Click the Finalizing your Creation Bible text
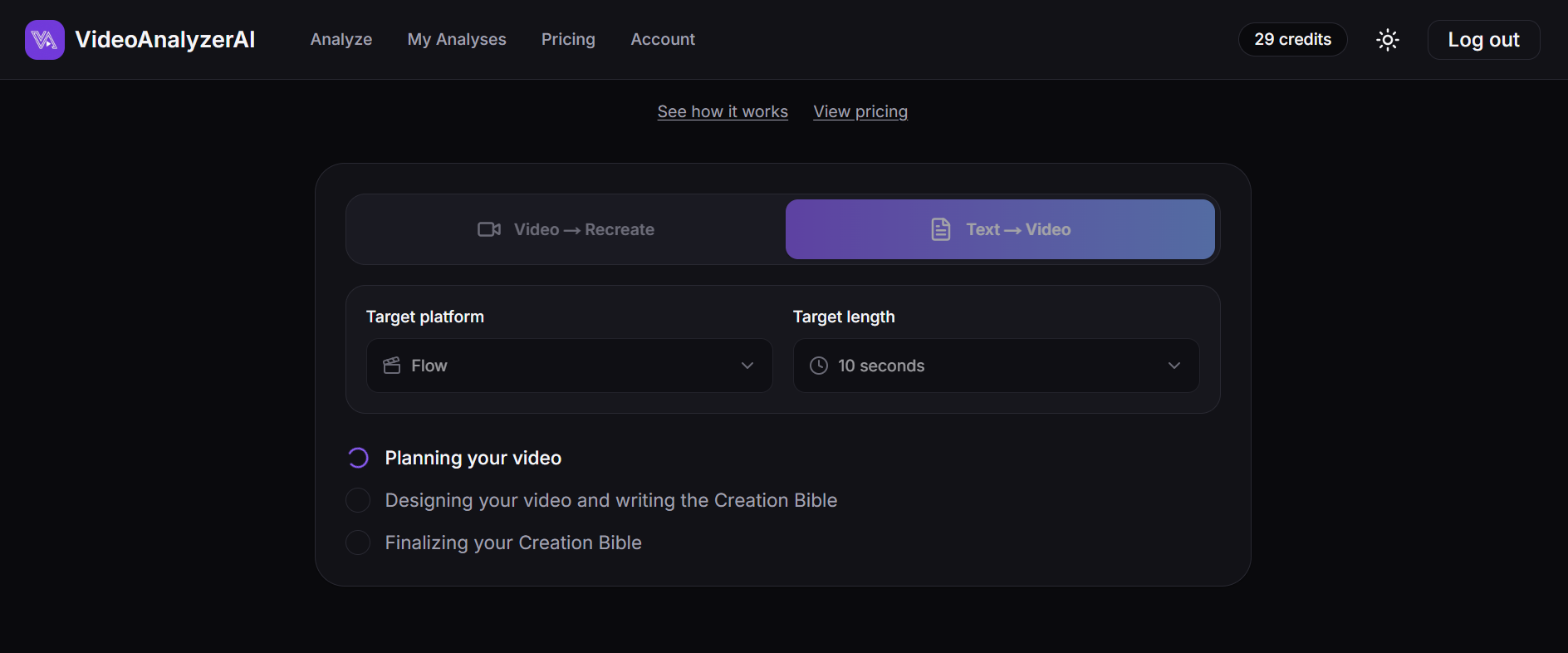 pos(513,543)
